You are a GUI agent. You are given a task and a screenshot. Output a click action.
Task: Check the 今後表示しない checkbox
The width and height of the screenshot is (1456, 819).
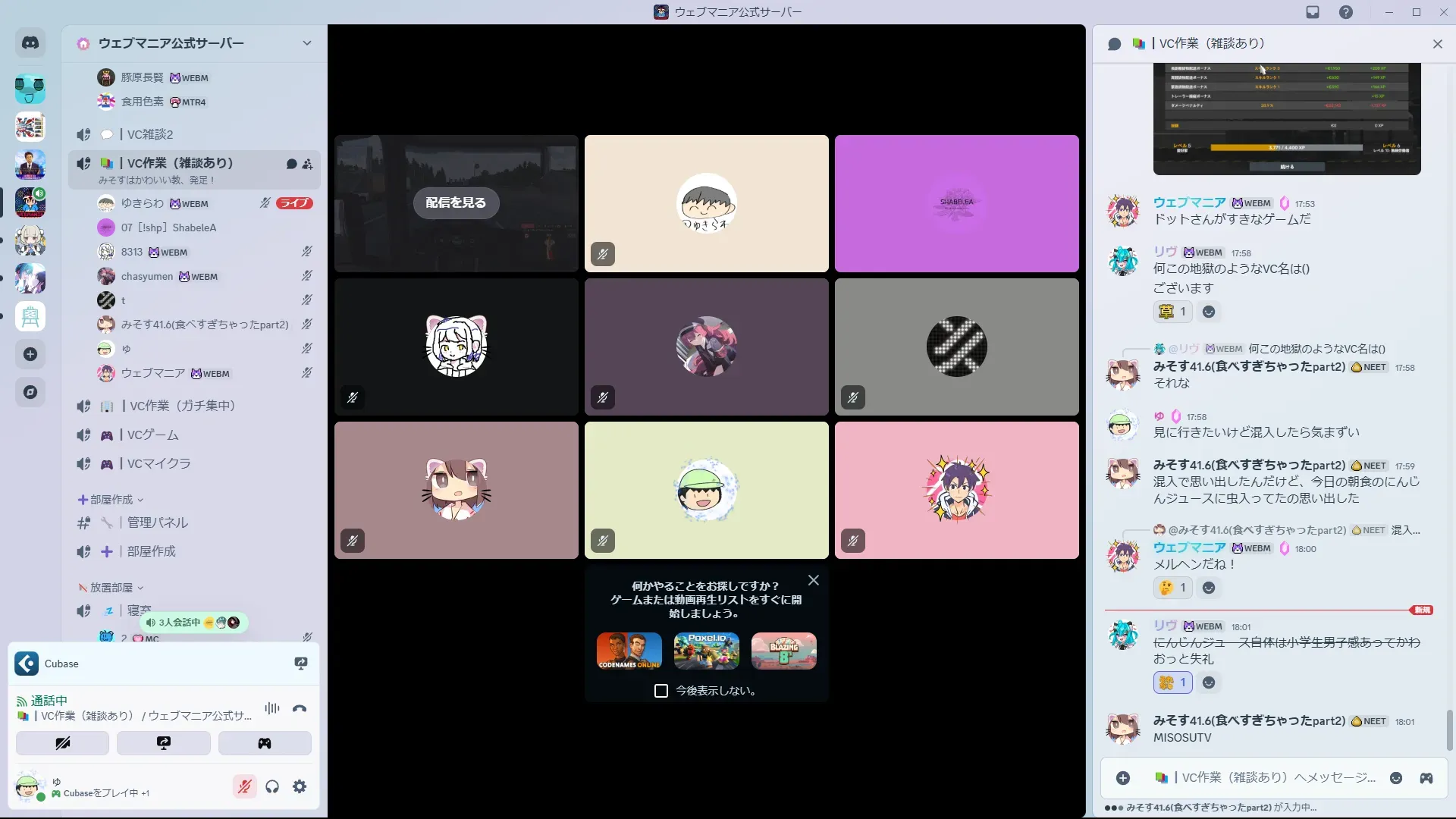661,691
